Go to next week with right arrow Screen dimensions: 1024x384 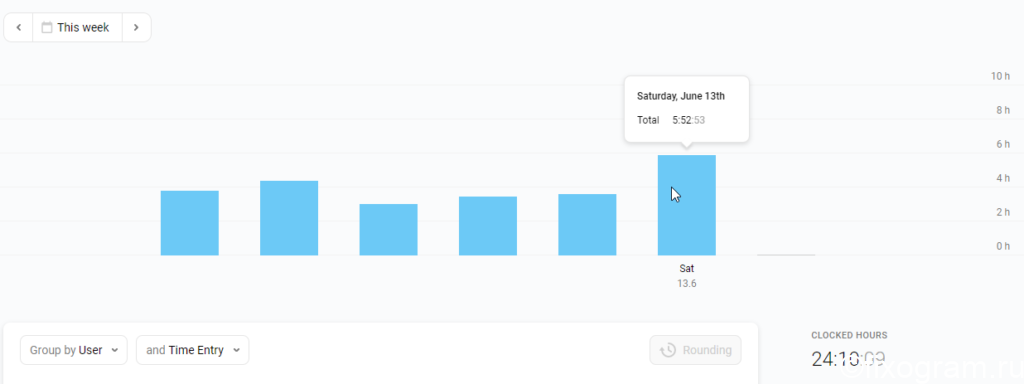[x=136, y=27]
